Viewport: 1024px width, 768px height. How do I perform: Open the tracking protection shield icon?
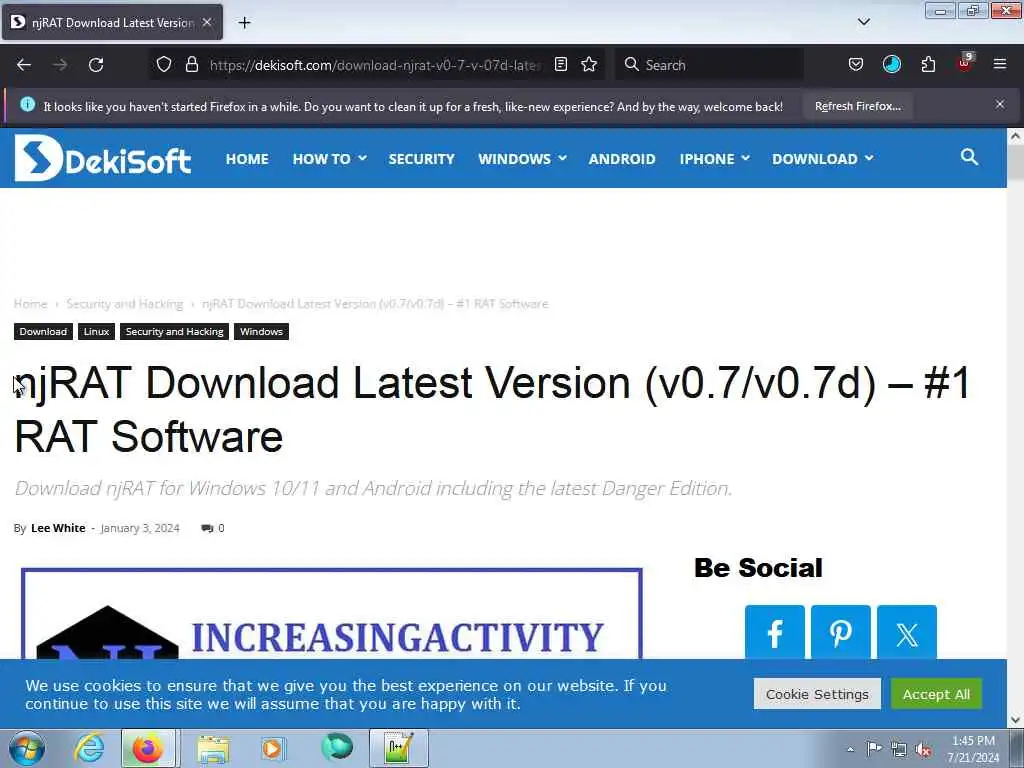pos(164,64)
